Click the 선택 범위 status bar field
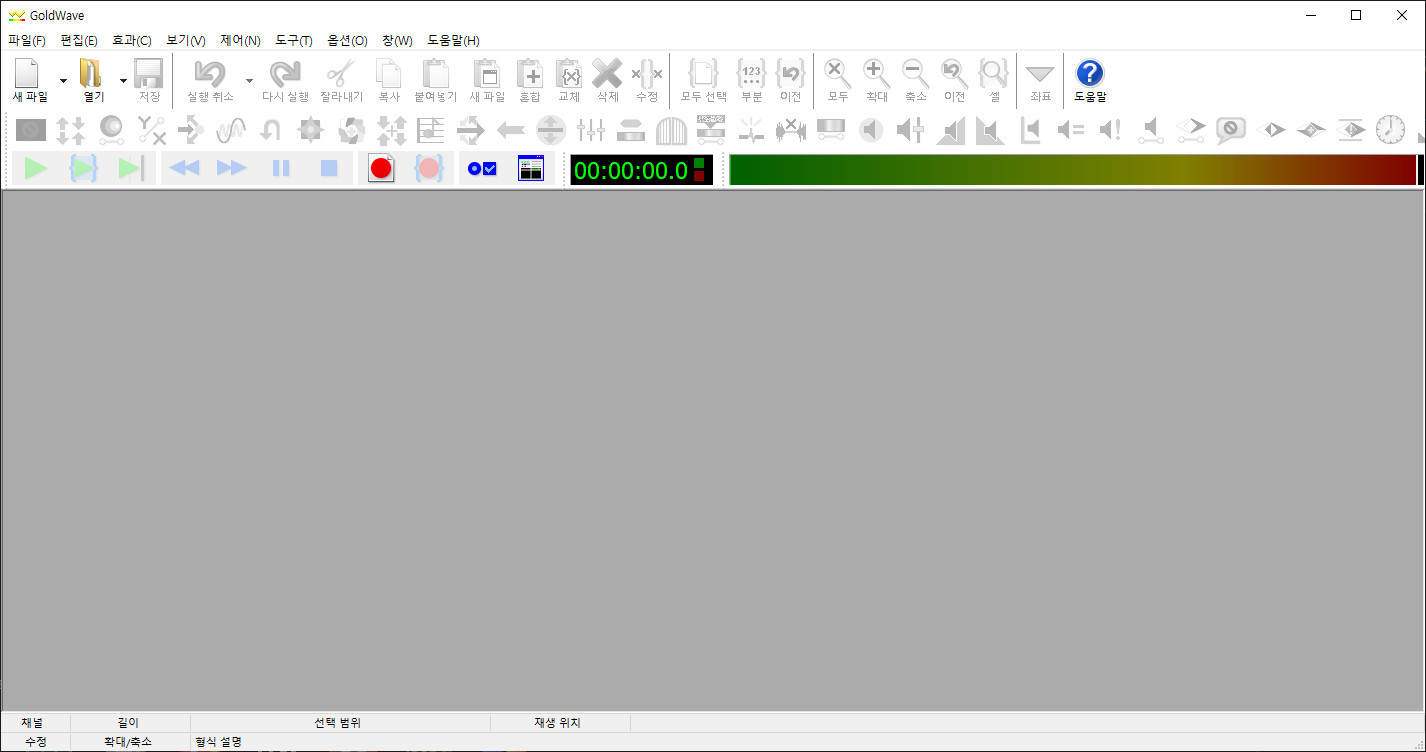The height and width of the screenshot is (752, 1426). click(340, 722)
